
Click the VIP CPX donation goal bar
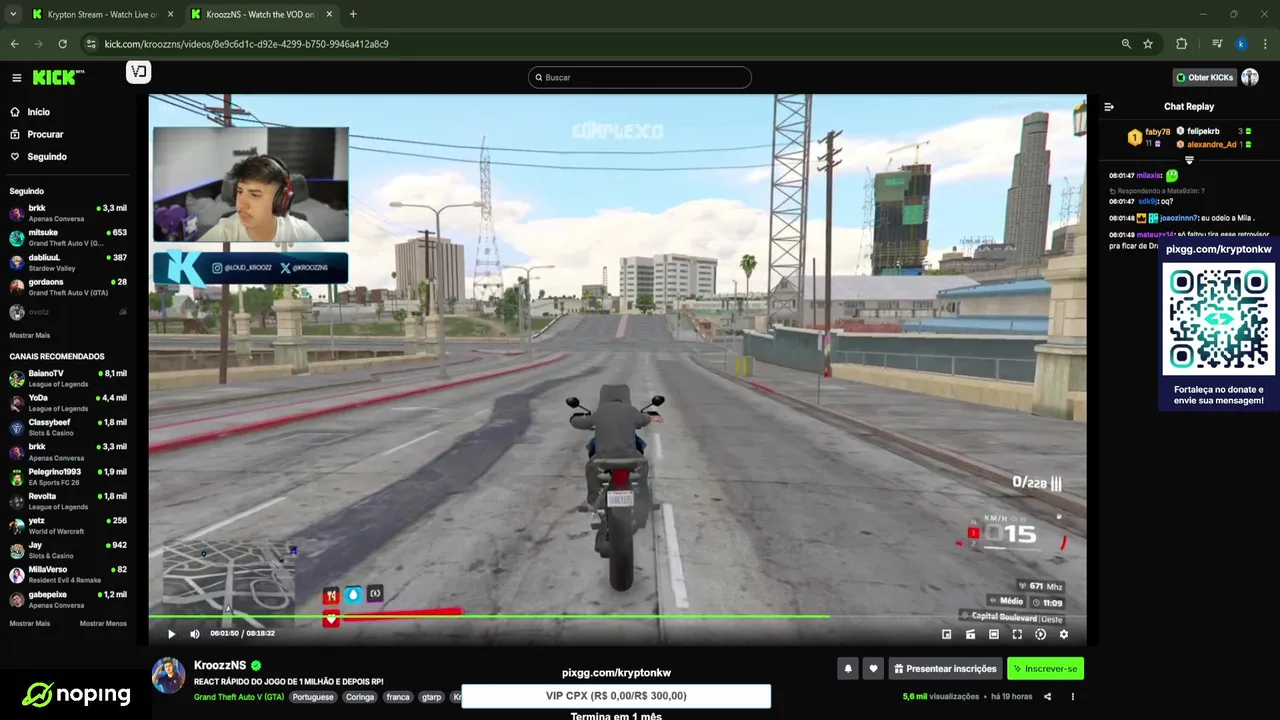pyautogui.click(x=616, y=696)
